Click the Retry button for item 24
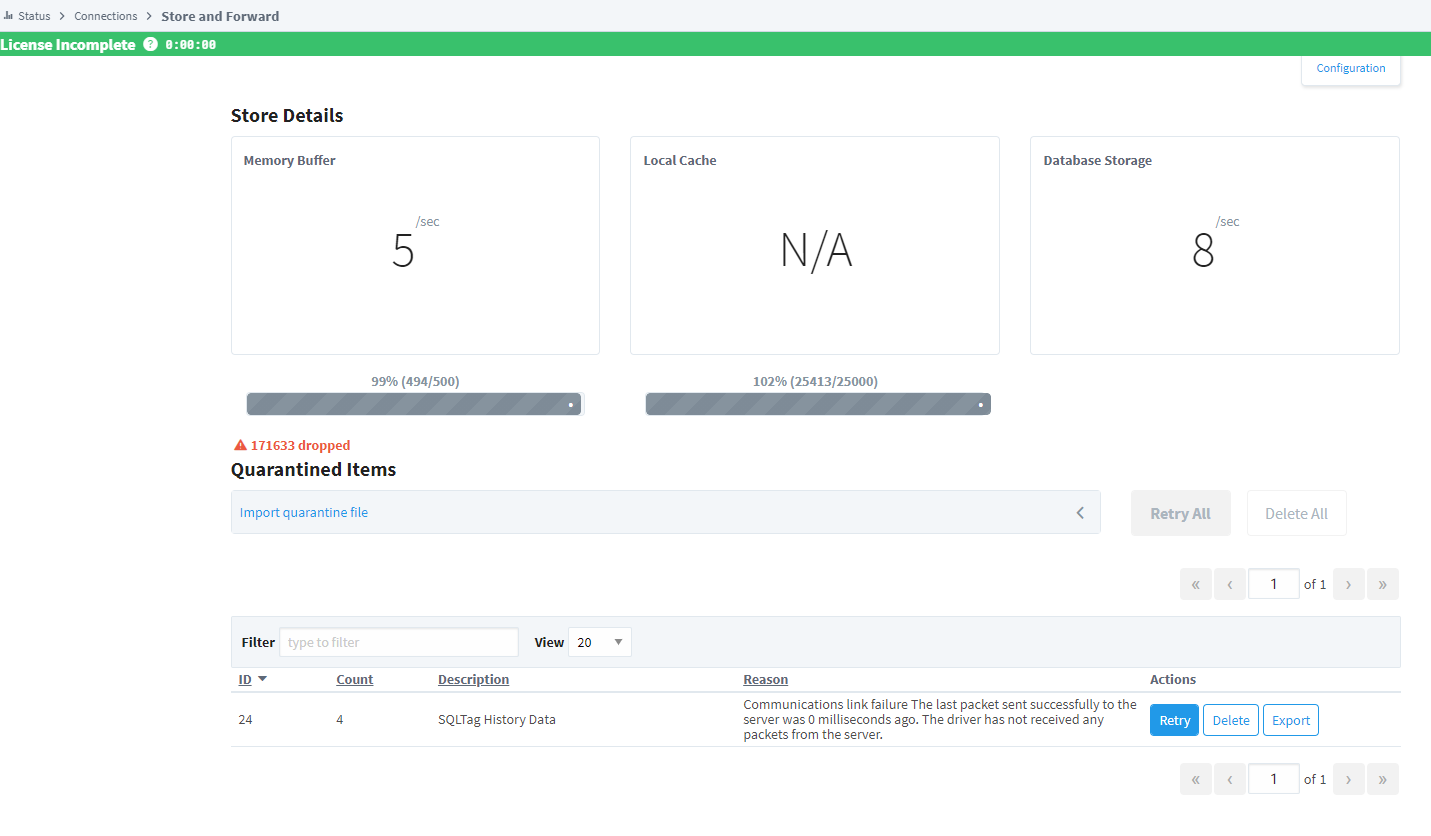The width and height of the screenshot is (1431, 836). coord(1174,720)
